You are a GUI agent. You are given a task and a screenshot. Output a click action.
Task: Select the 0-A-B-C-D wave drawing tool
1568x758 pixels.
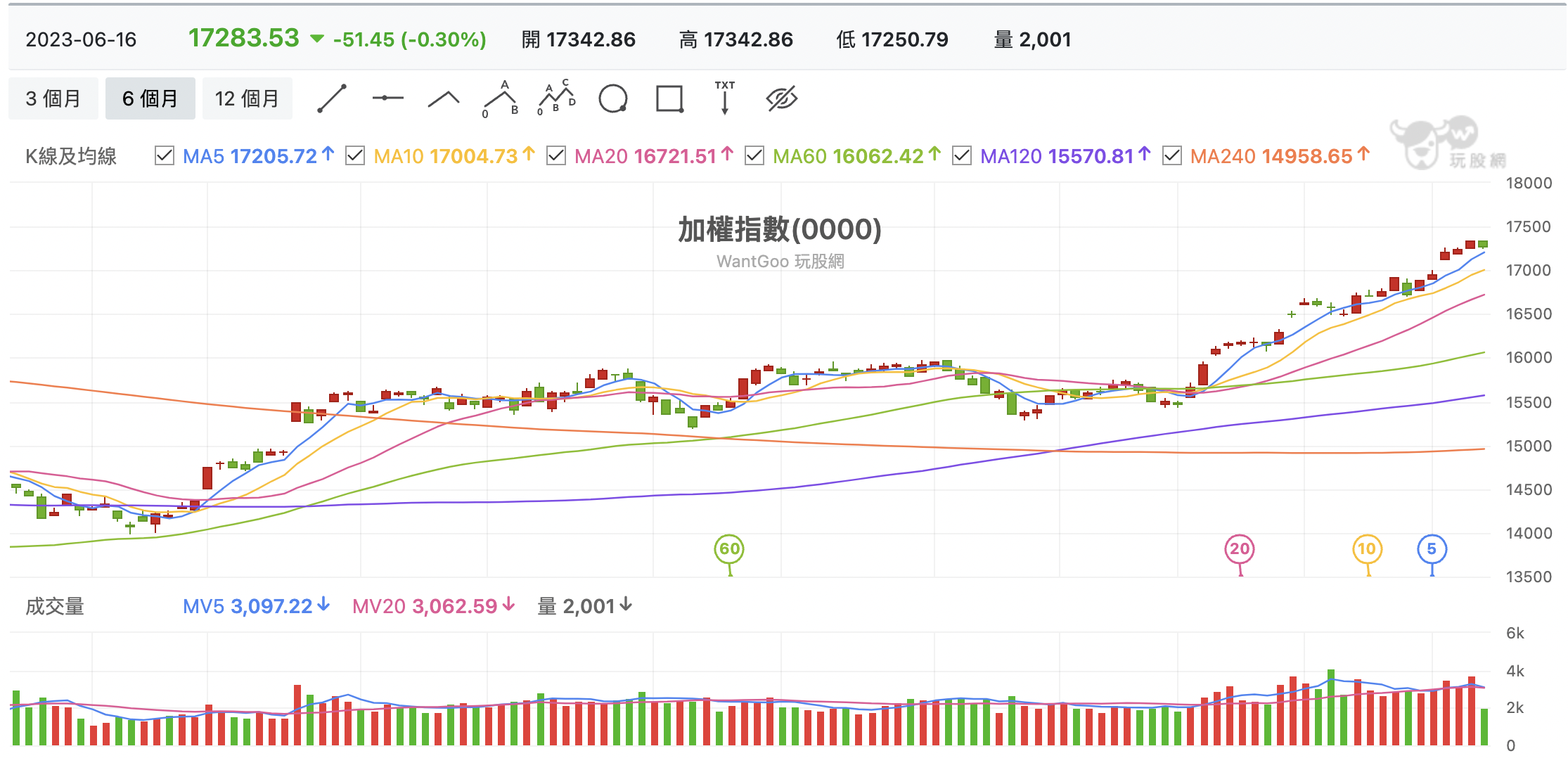(556, 98)
